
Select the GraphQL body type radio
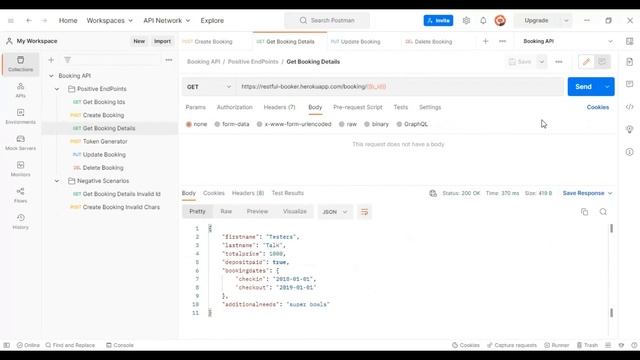click(399, 124)
